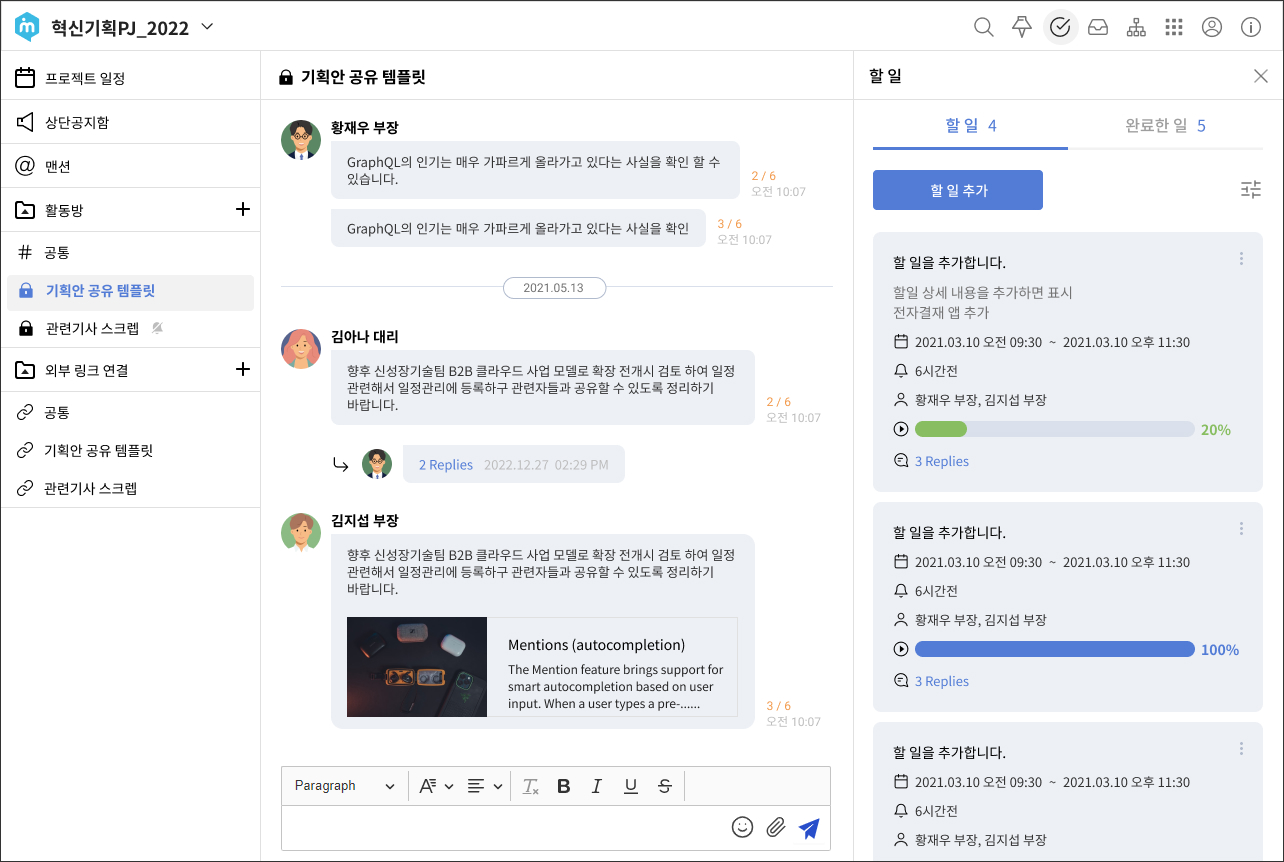Screen dimensions: 1284x862
Task: Add a new room with 활동방 plus icon
Action: 242,209
